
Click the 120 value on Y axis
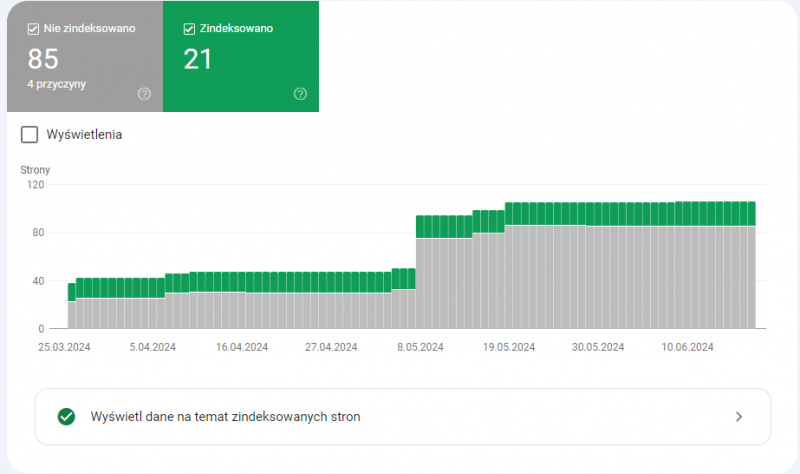coord(35,185)
